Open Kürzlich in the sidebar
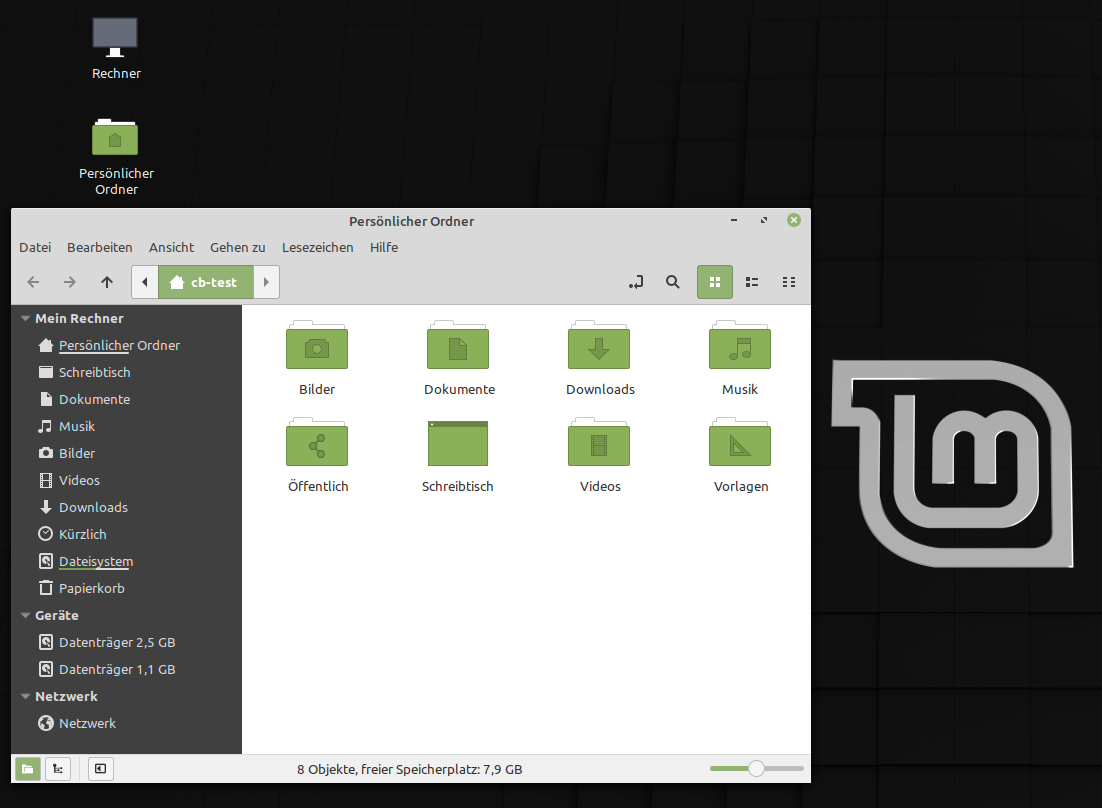 pos(127,534)
